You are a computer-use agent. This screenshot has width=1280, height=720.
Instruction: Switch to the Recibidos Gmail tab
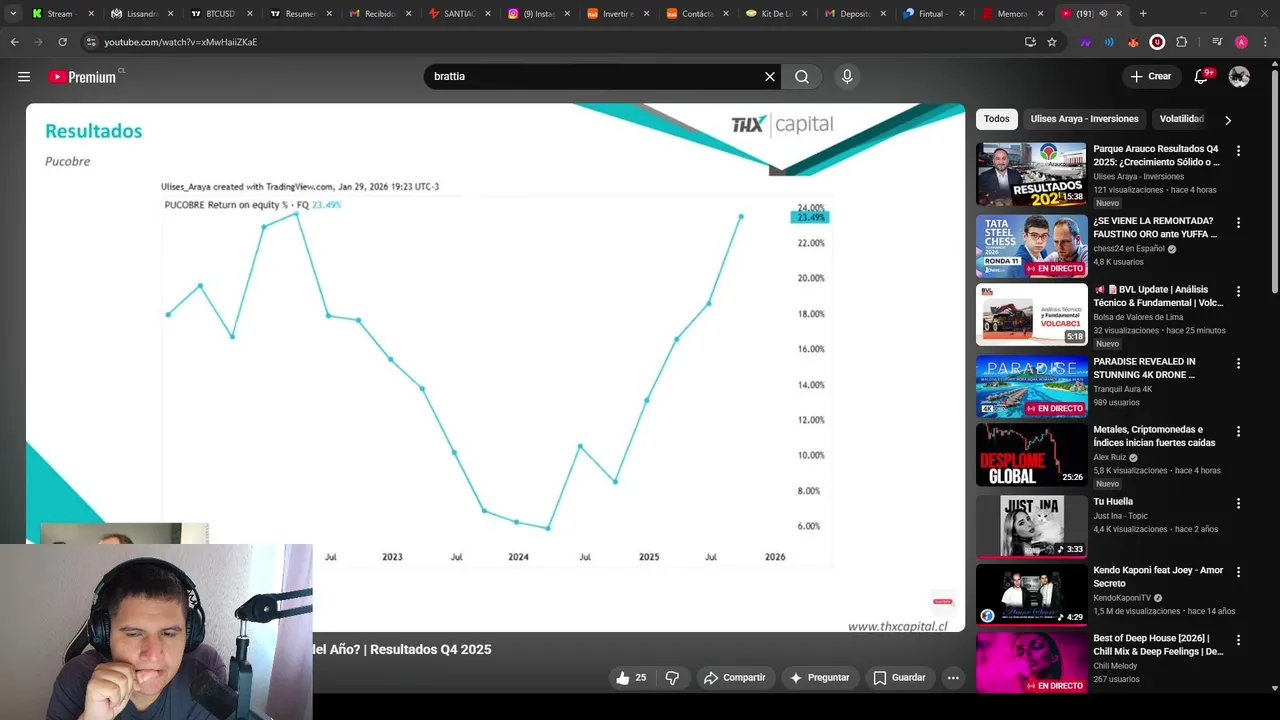(x=379, y=14)
